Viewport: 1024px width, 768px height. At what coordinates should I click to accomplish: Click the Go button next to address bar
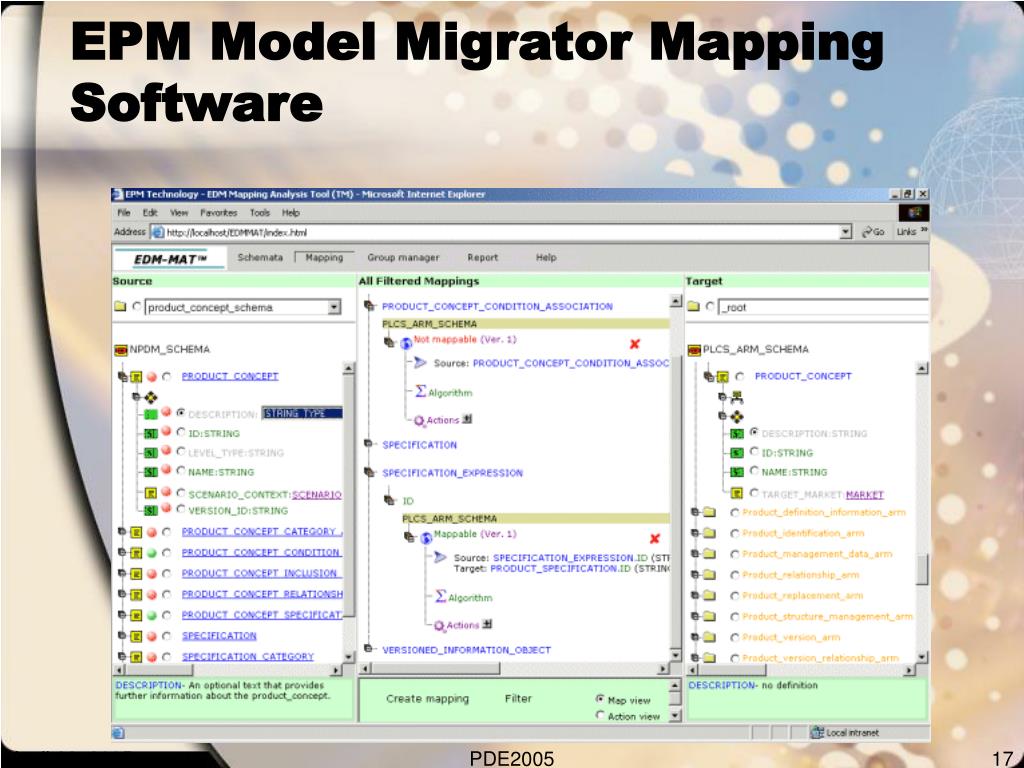(873, 232)
